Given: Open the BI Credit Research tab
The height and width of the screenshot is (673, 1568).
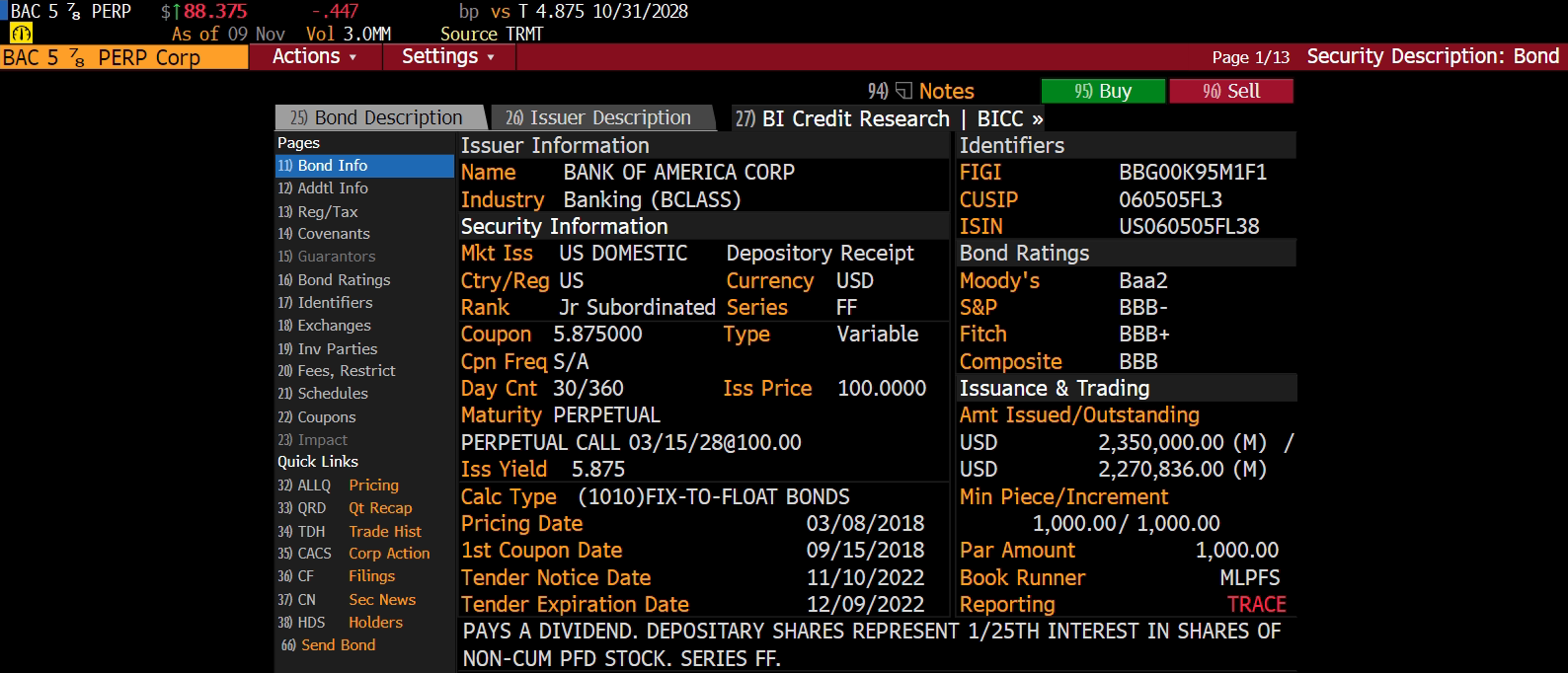Looking at the screenshot, I should point(842,118).
